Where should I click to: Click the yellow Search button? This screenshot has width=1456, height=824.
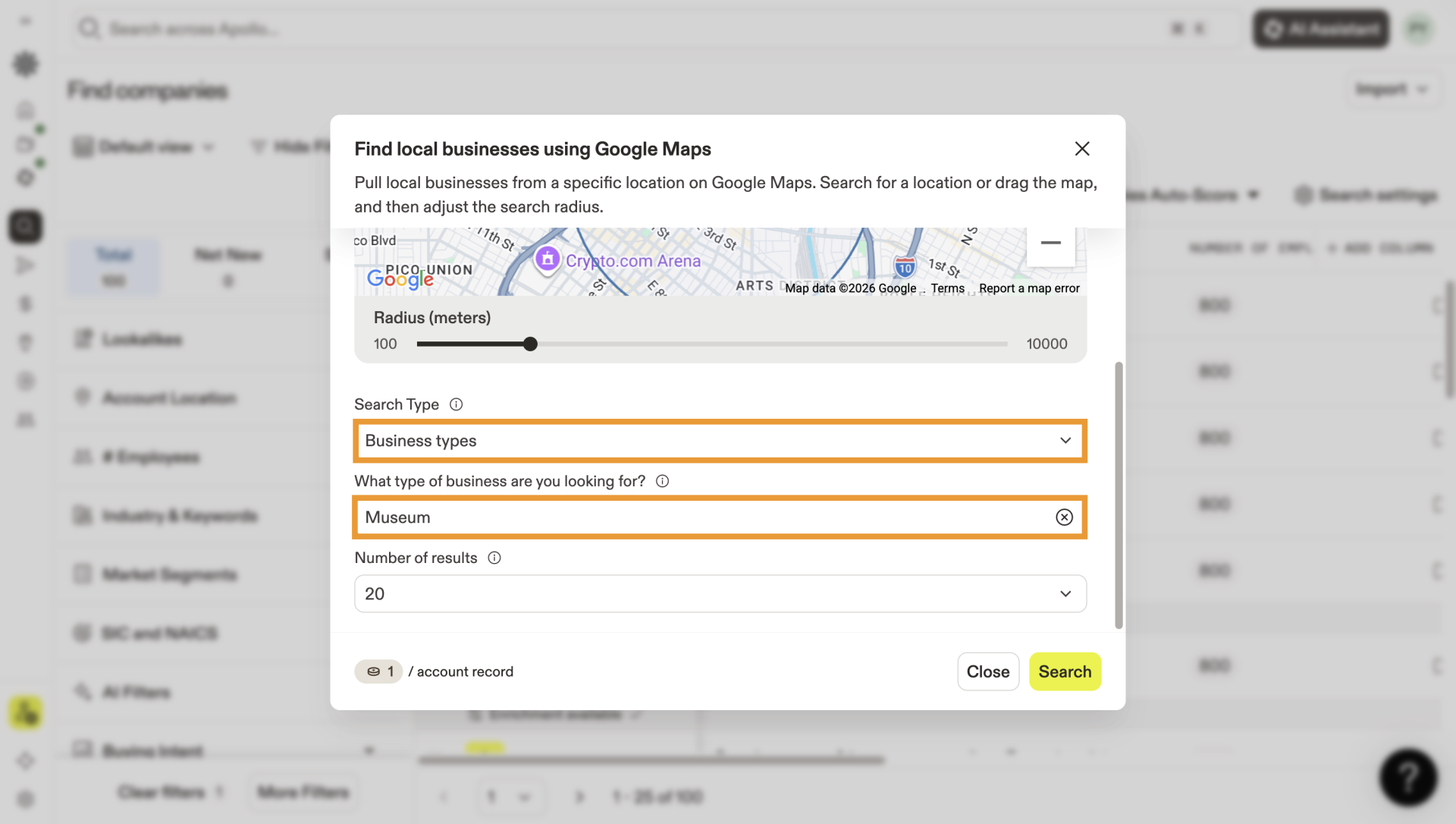tap(1065, 671)
